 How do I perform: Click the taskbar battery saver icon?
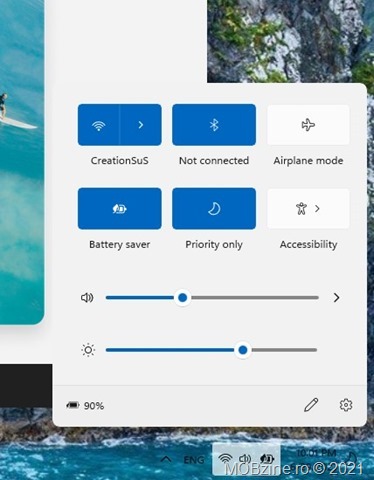(267, 459)
